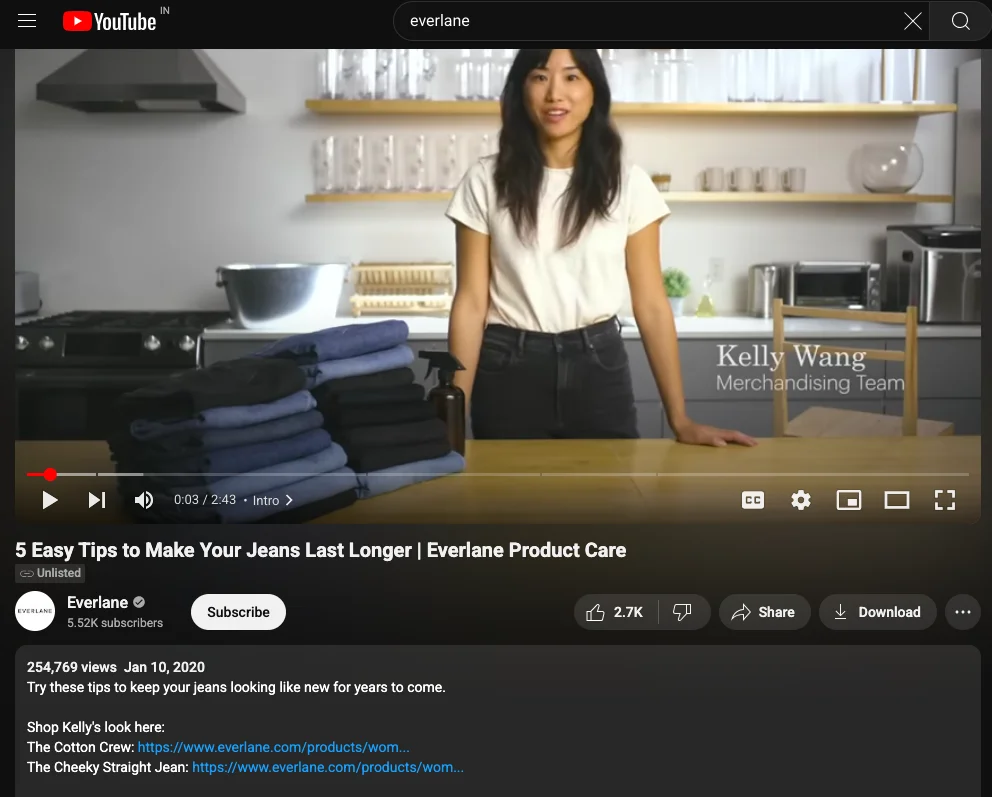Open the Everlane channel name
Screen dimensions: 992x797
click(x=97, y=602)
